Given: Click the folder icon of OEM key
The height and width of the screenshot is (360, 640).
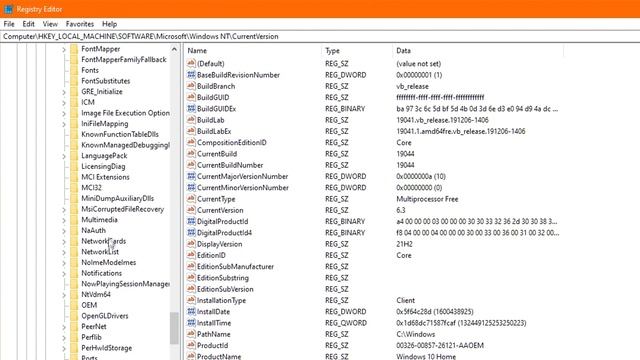Looking at the screenshot, I should (74, 305).
